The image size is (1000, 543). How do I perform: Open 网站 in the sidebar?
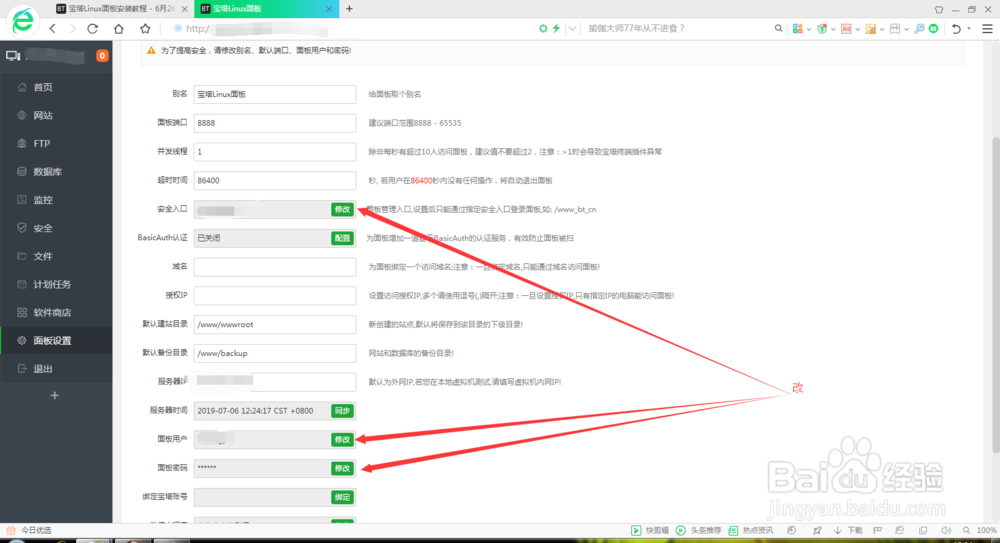(x=56, y=115)
